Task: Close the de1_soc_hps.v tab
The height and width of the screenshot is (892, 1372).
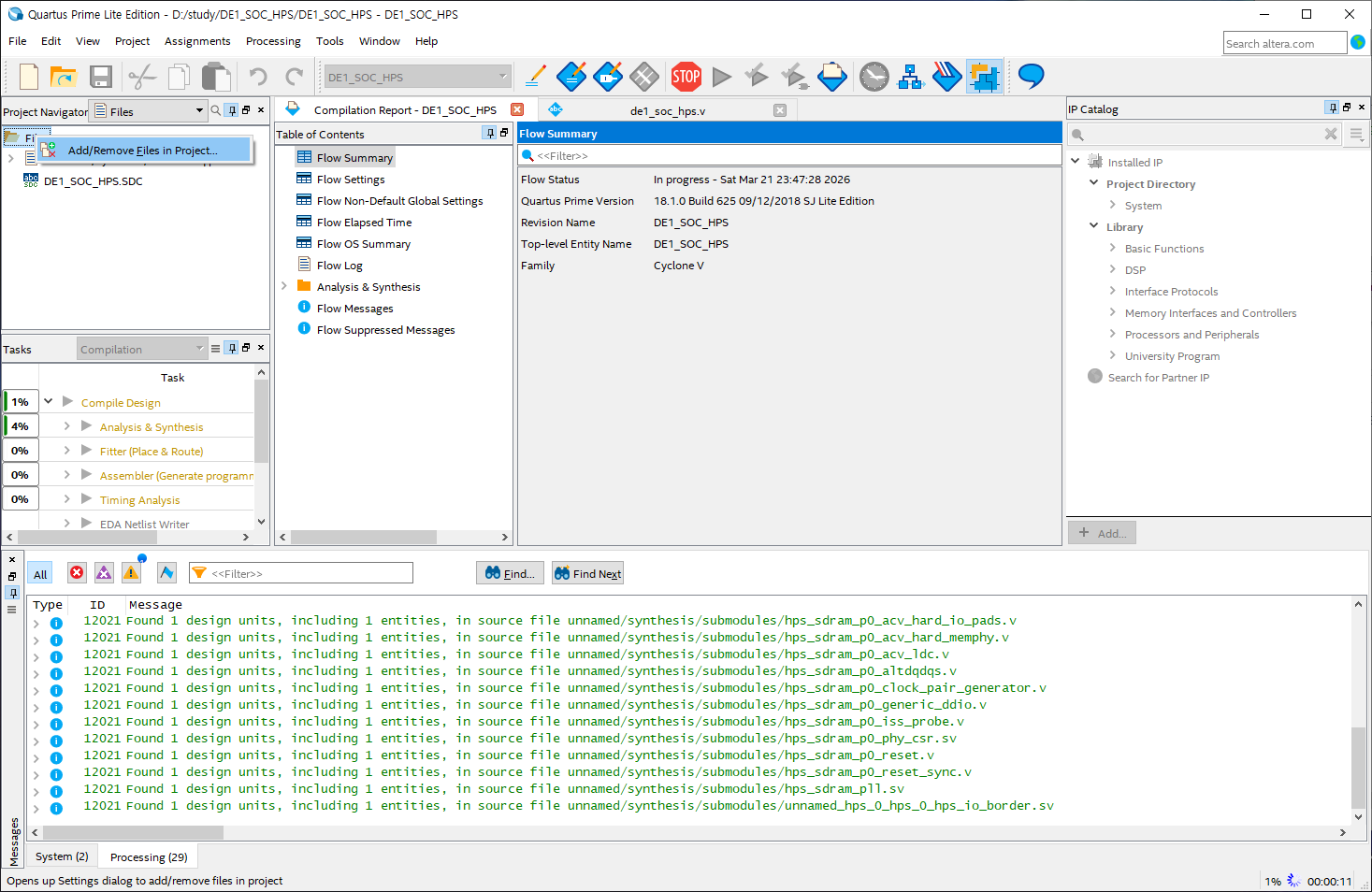Action: click(780, 110)
